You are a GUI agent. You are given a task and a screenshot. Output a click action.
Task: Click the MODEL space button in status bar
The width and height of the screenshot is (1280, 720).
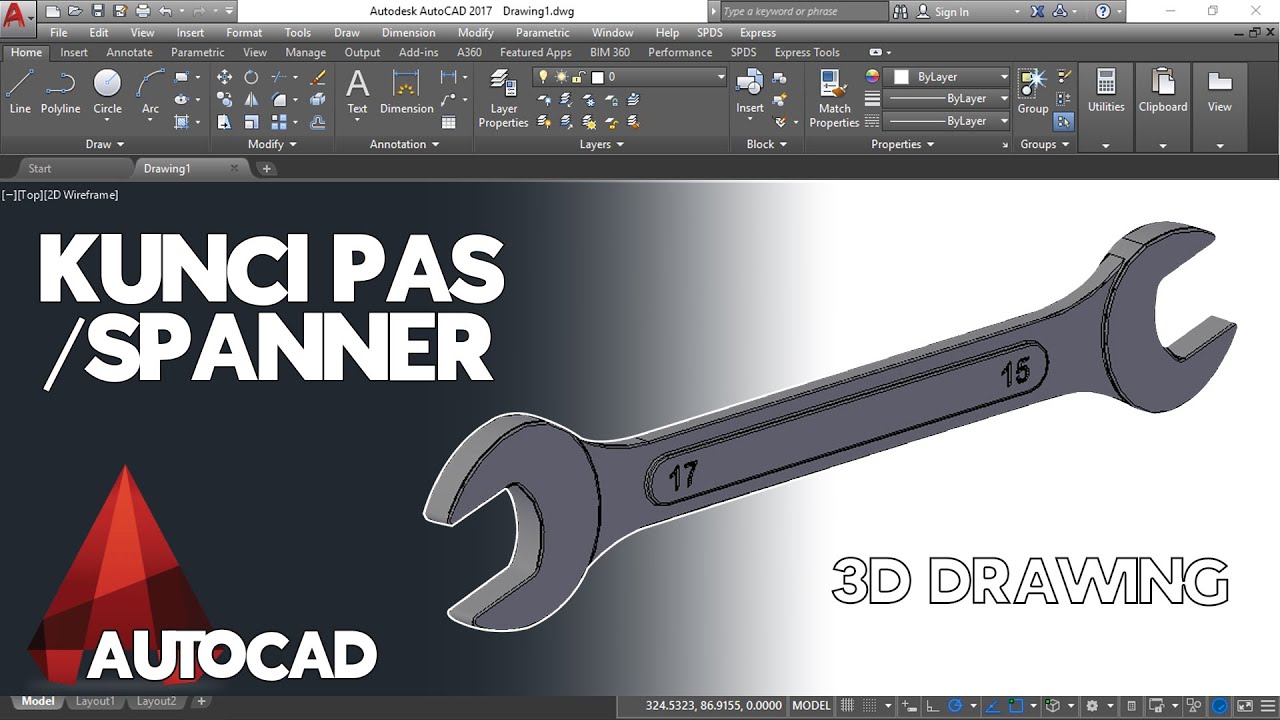811,705
